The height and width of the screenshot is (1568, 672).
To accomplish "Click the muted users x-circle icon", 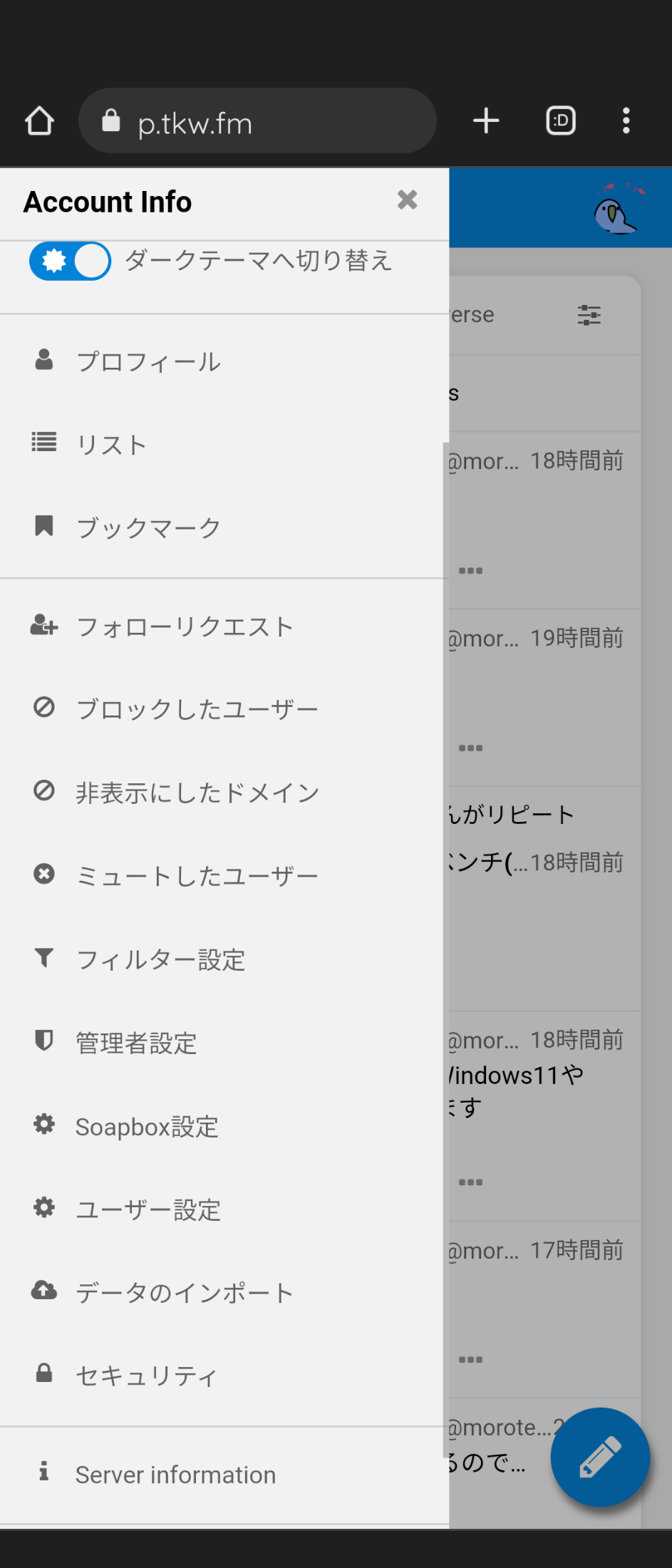I will tap(44, 874).
